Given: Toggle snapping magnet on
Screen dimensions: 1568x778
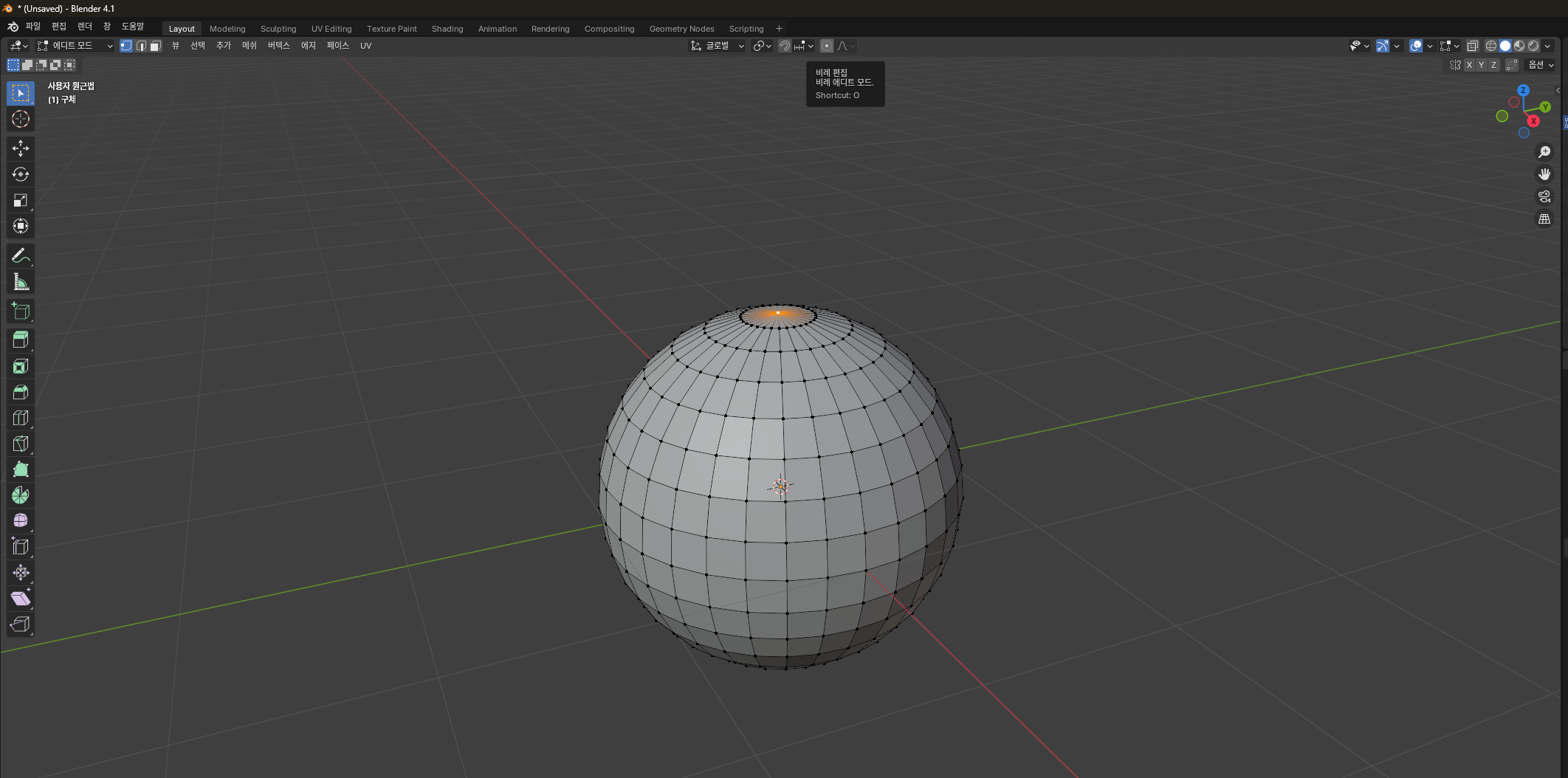Looking at the screenshot, I should click(785, 46).
